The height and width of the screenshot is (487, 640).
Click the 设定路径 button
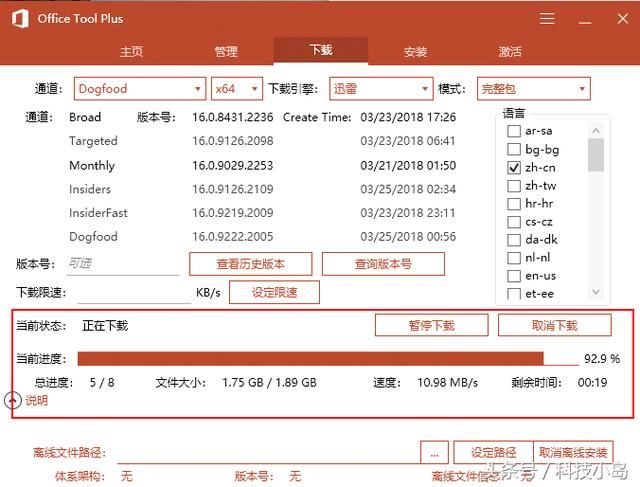(x=493, y=452)
